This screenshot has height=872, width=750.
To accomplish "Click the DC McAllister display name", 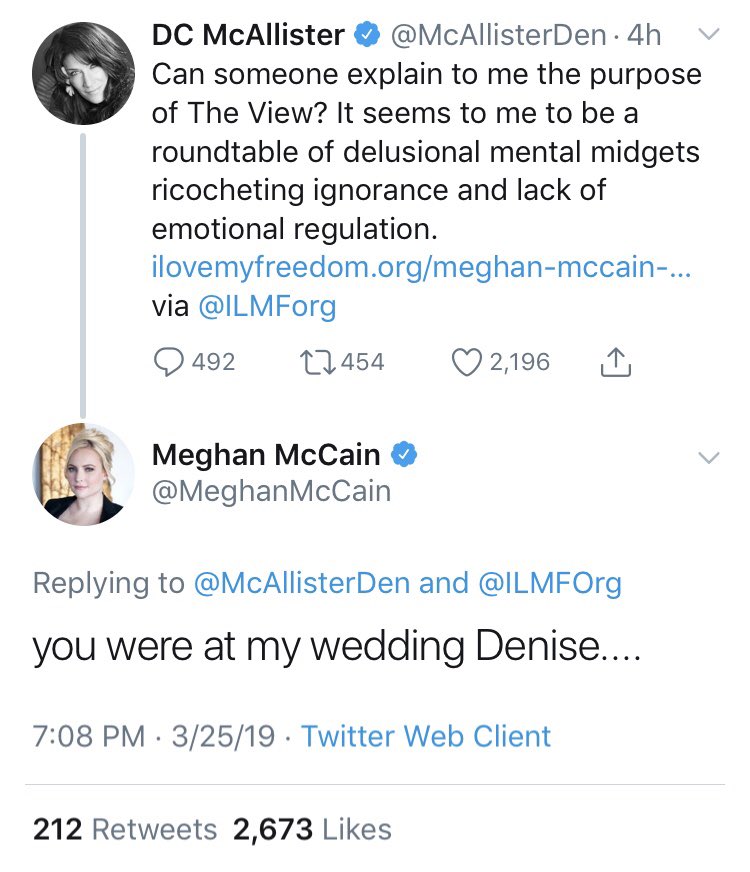I will tap(248, 35).
